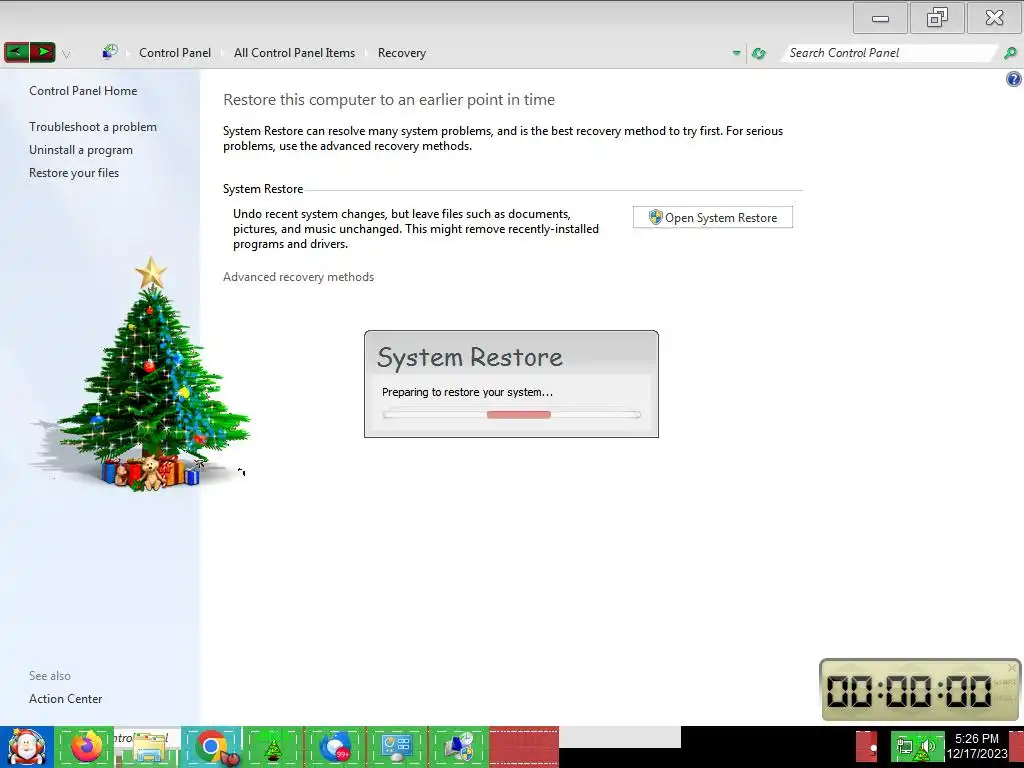Open Restore your files link
This screenshot has height=768, width=1024.
[x=74, y=172]
